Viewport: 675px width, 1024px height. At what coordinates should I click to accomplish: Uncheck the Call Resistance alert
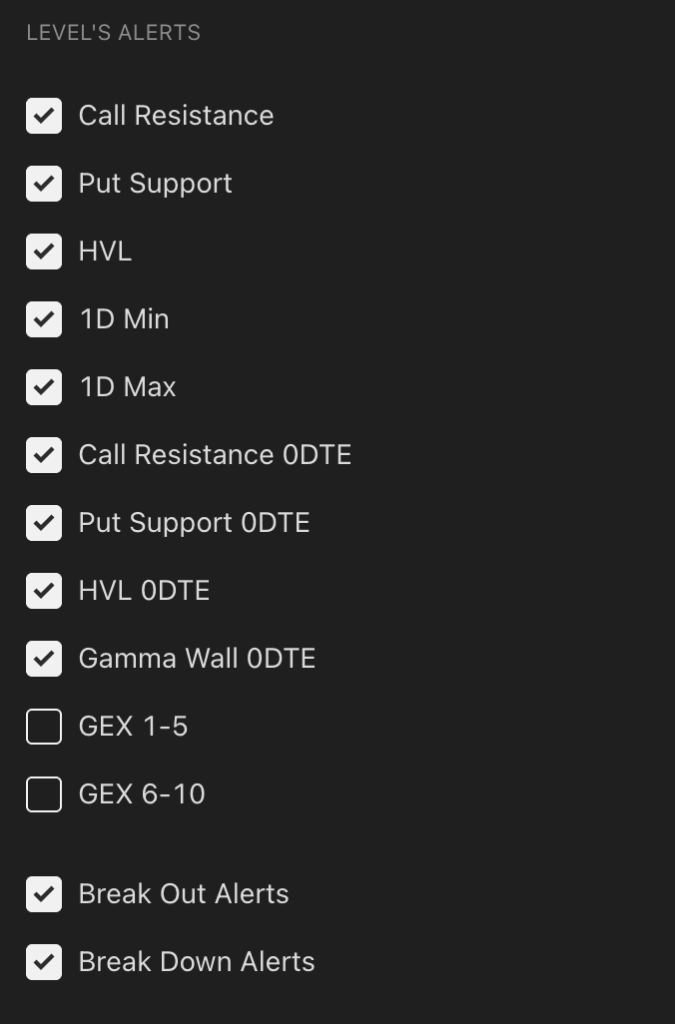coord(42,116)
